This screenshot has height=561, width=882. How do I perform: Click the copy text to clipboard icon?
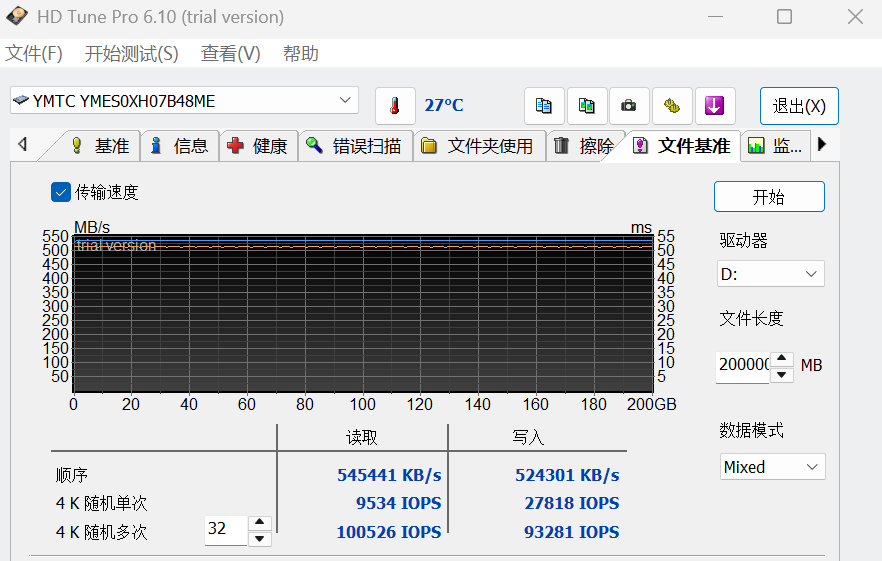(543, 106)
